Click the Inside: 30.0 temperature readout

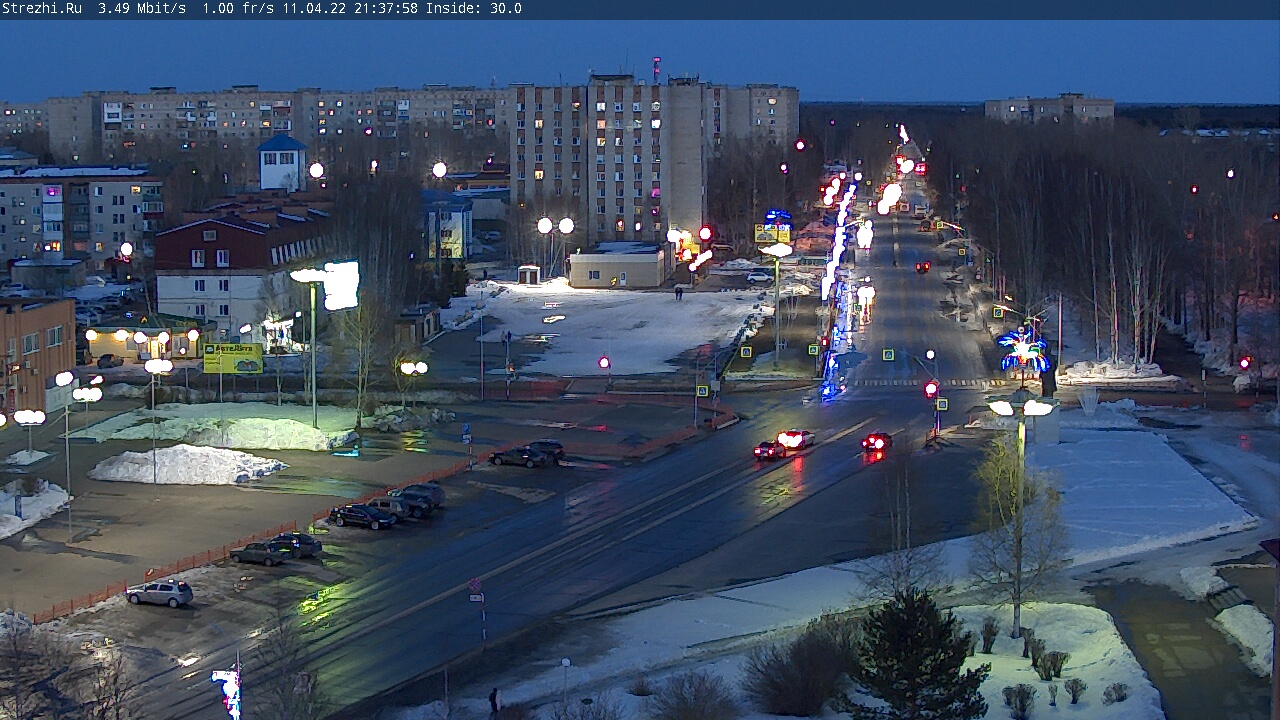coord(474,8)
